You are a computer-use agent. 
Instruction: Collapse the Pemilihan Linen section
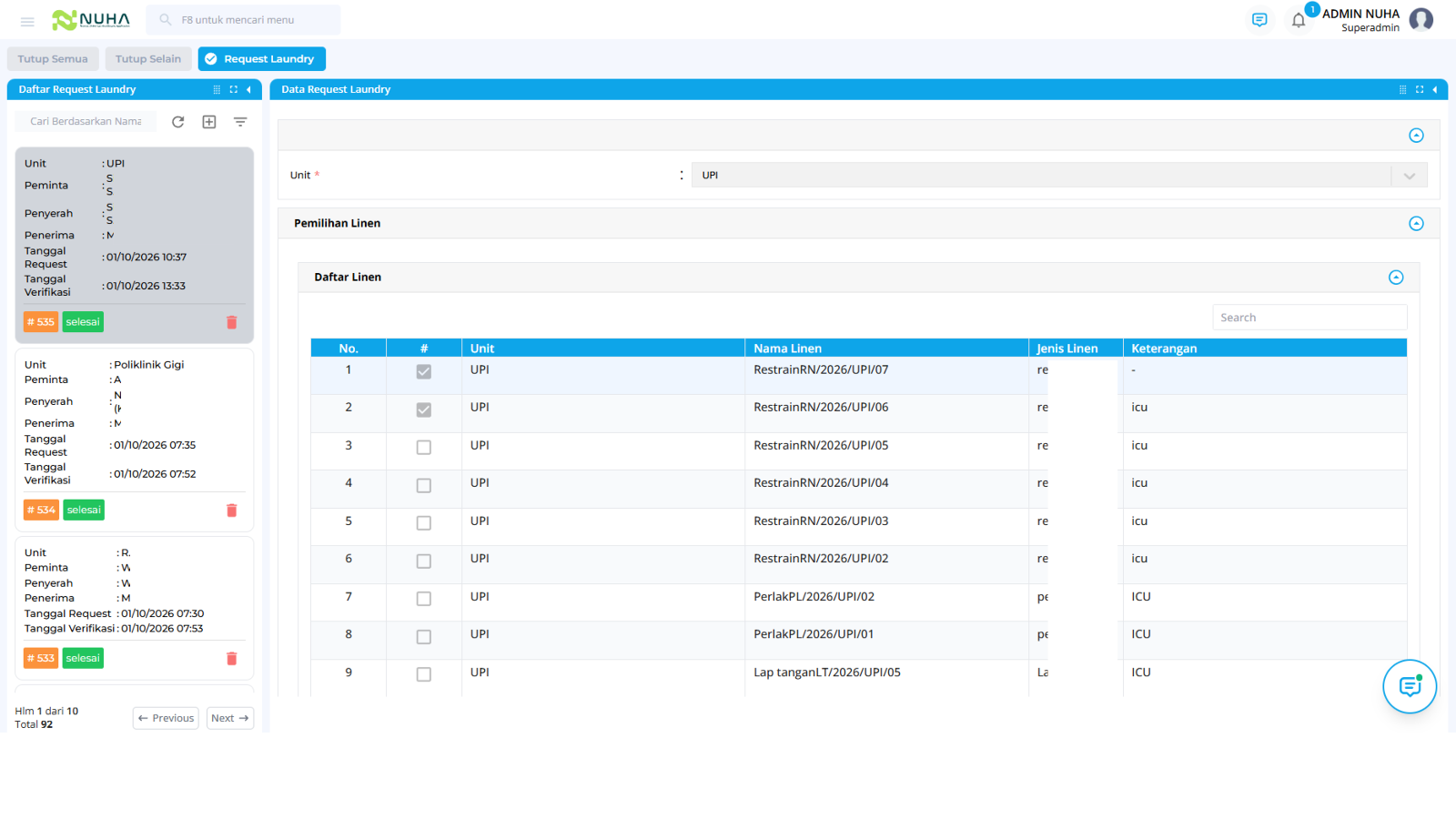click(x=1416, y=224)
